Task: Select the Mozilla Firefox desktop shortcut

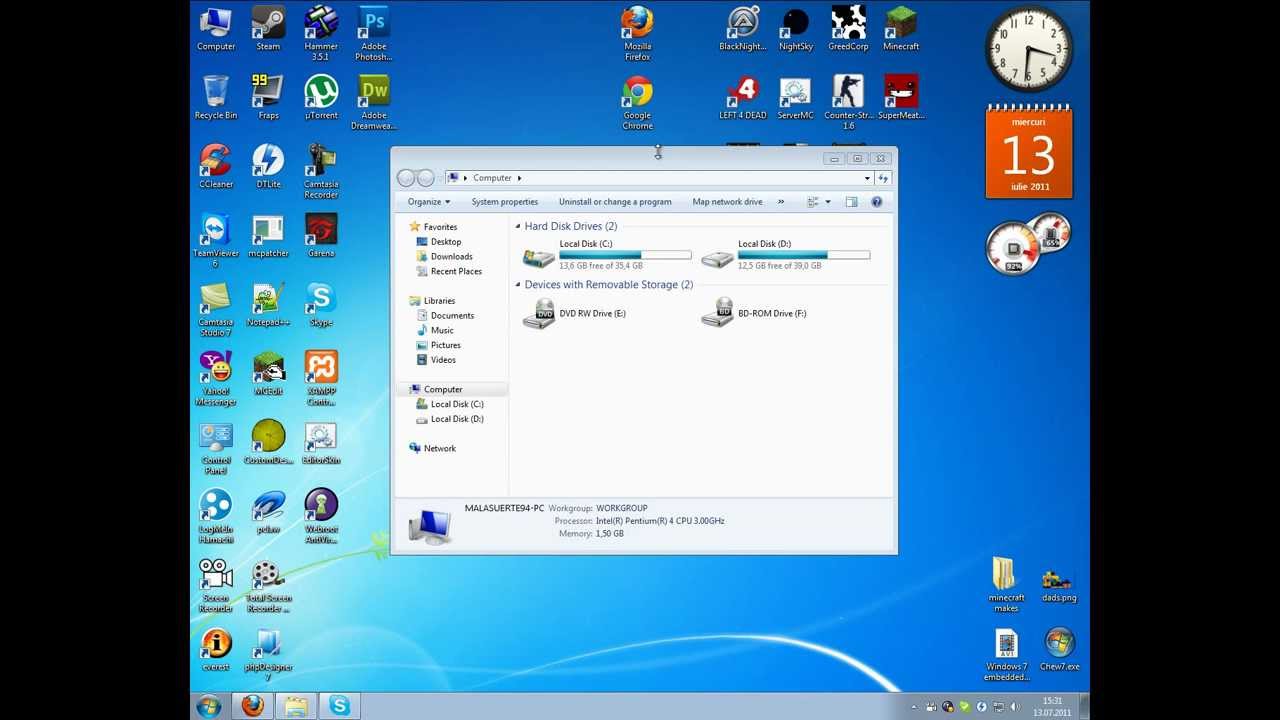Action: 638,32
